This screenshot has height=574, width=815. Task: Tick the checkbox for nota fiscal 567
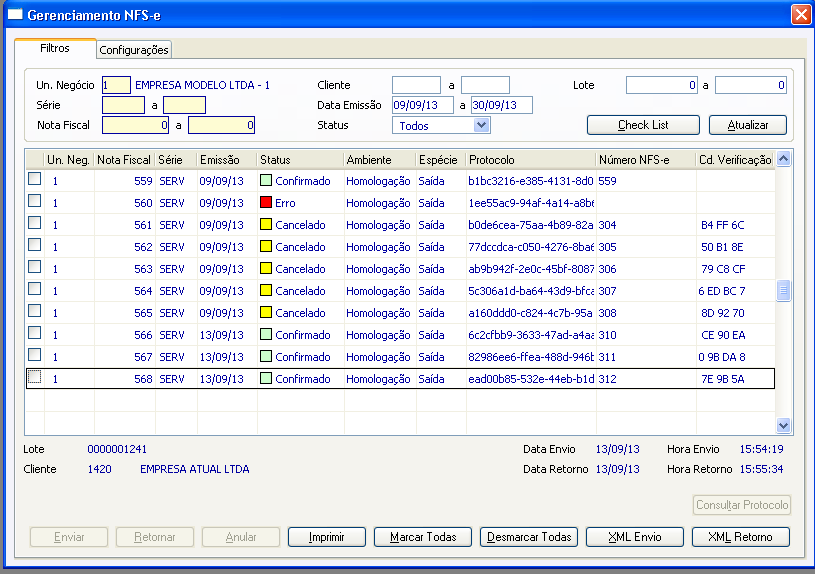click(35, 355)
